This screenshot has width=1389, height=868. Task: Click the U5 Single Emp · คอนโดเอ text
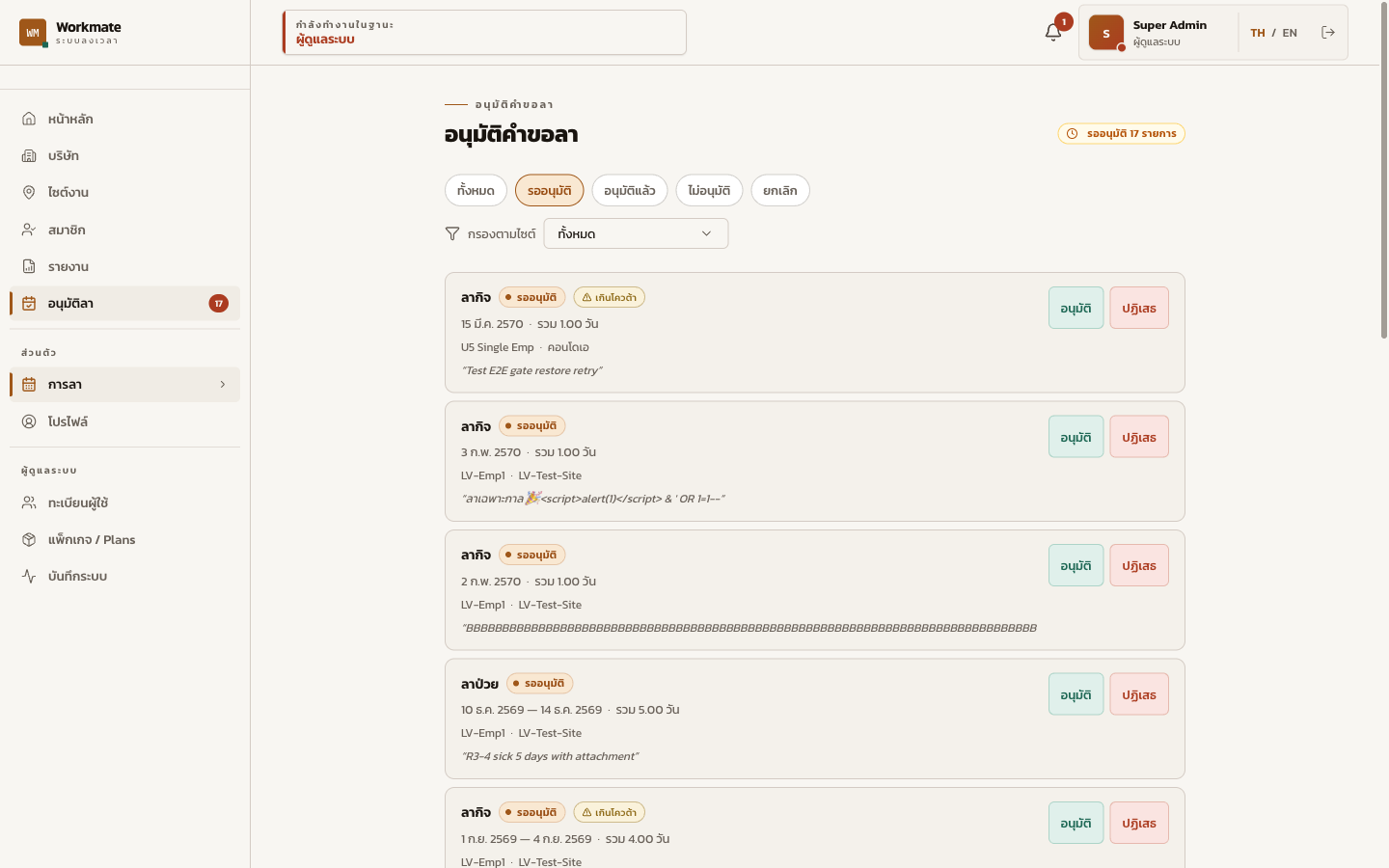(525, 347)
